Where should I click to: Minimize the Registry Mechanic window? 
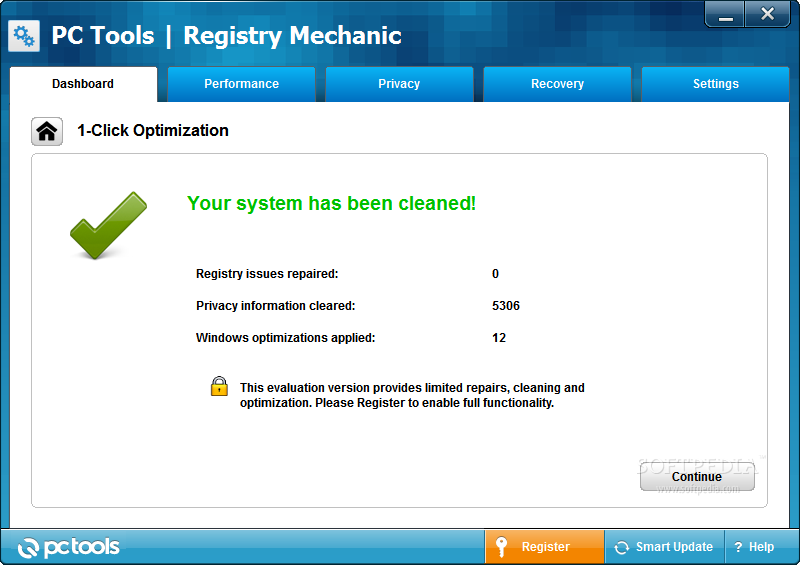(x=725, y=14)
